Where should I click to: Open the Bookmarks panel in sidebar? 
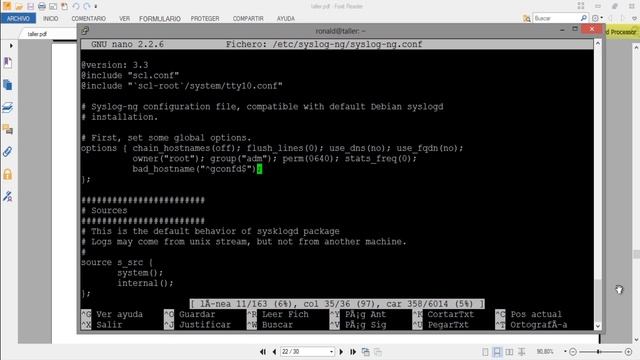(8, 63)
